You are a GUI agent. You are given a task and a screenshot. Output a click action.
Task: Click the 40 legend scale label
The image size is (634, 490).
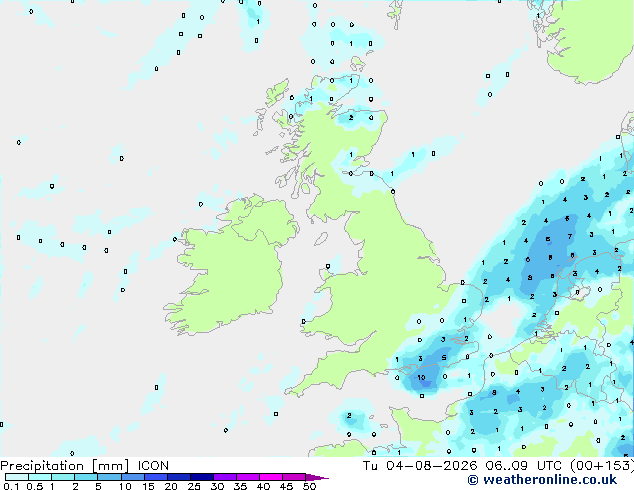click(263, 486)
